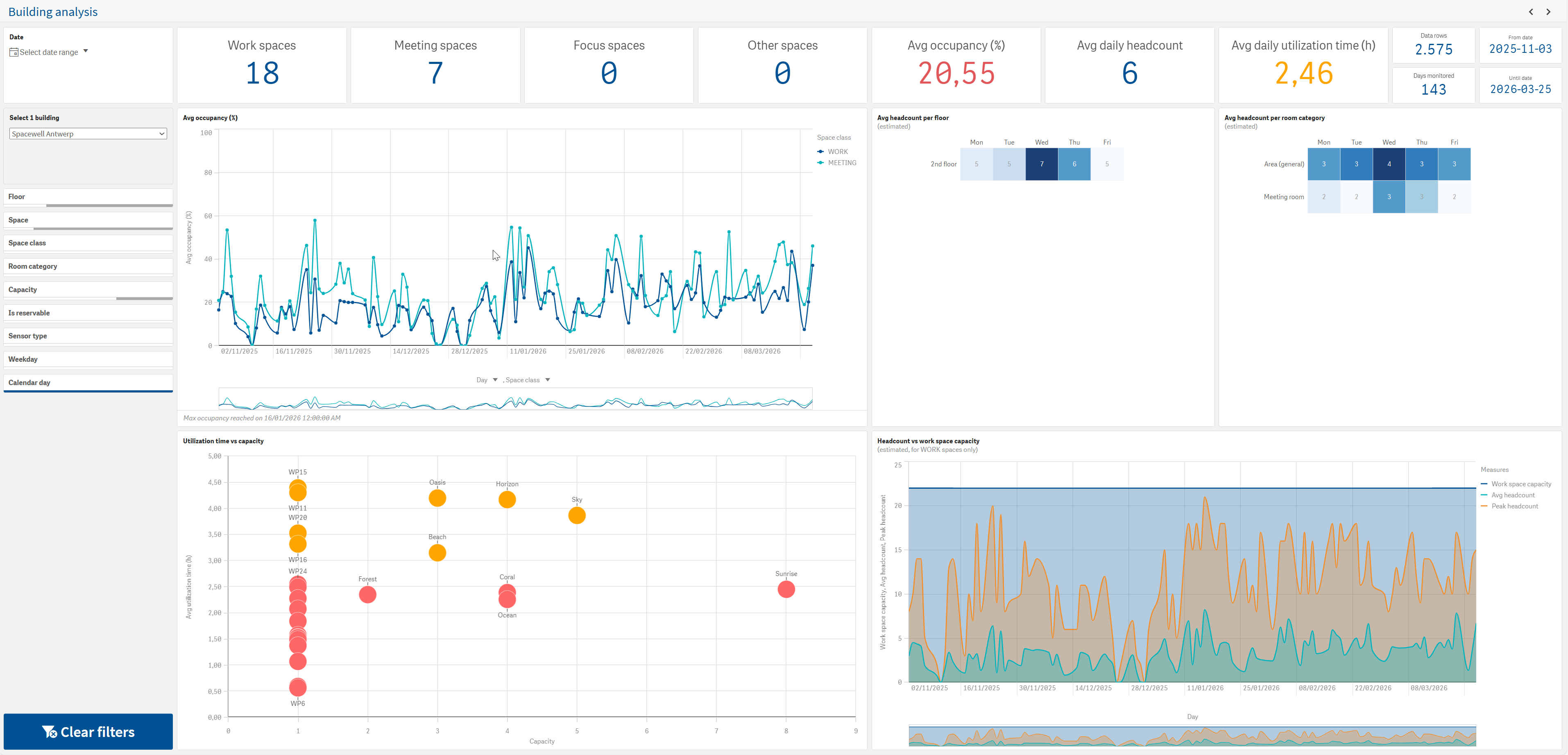Open Day dimension dropdown under occupancy chart

pos(487,380)
